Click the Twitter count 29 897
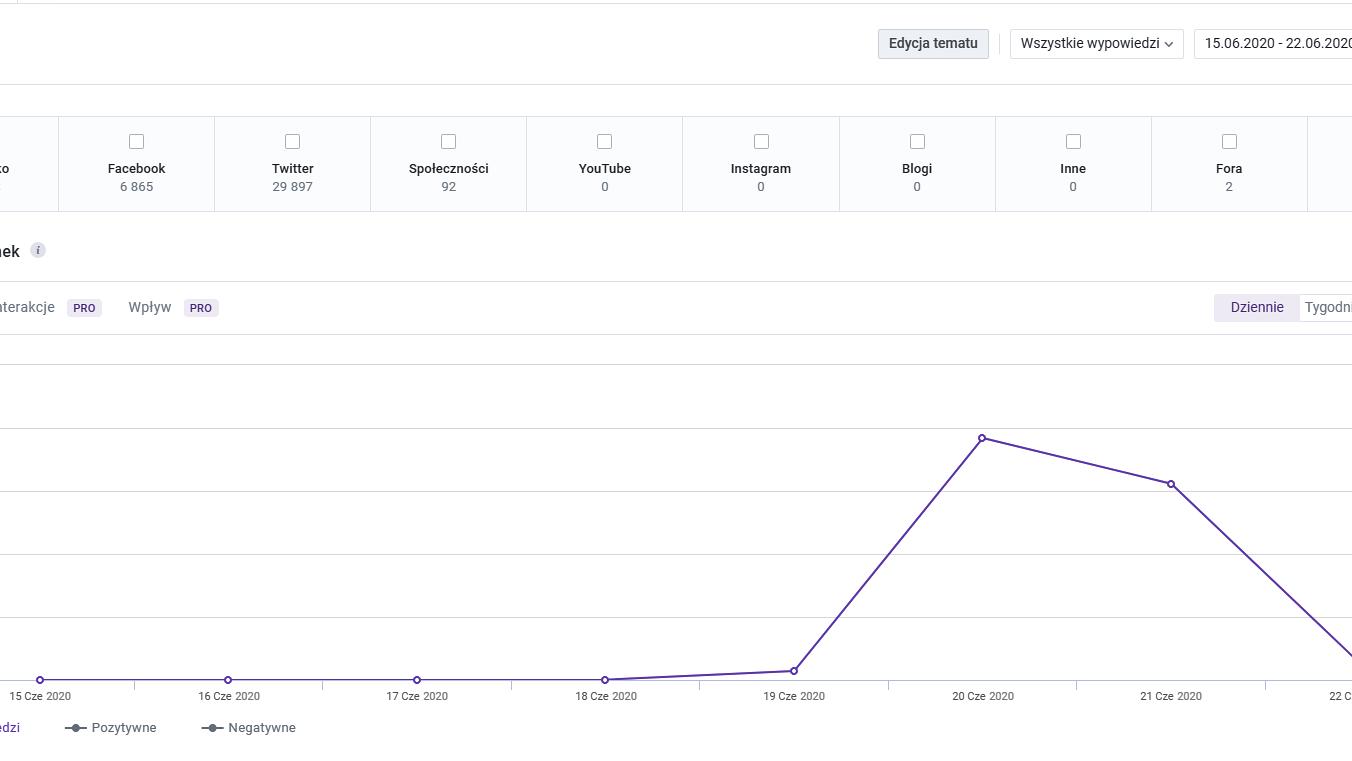The height and width of the screenshot is (761, 1352). 292,187
